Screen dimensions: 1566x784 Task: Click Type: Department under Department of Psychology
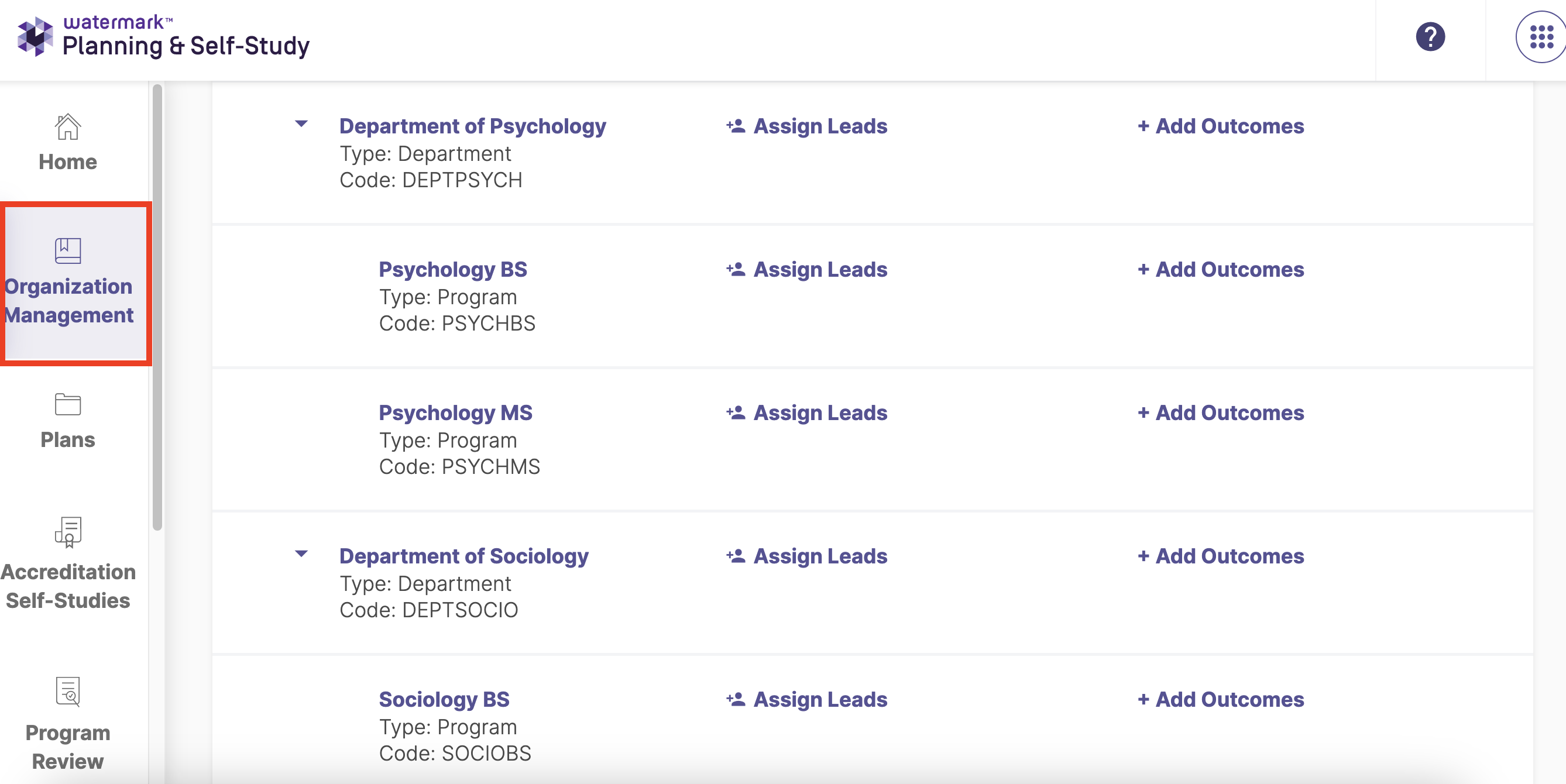tap(425, 154)
